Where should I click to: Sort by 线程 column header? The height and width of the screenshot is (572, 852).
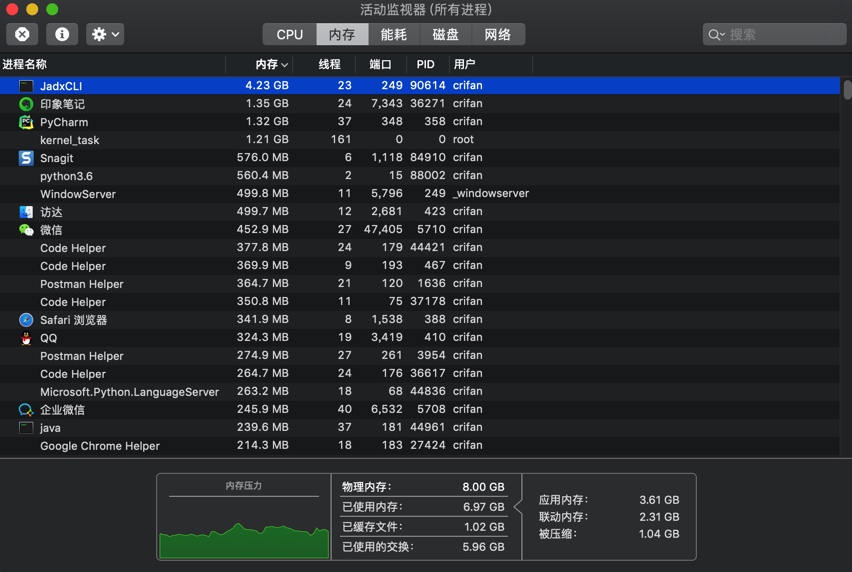(x=324, y=64)
